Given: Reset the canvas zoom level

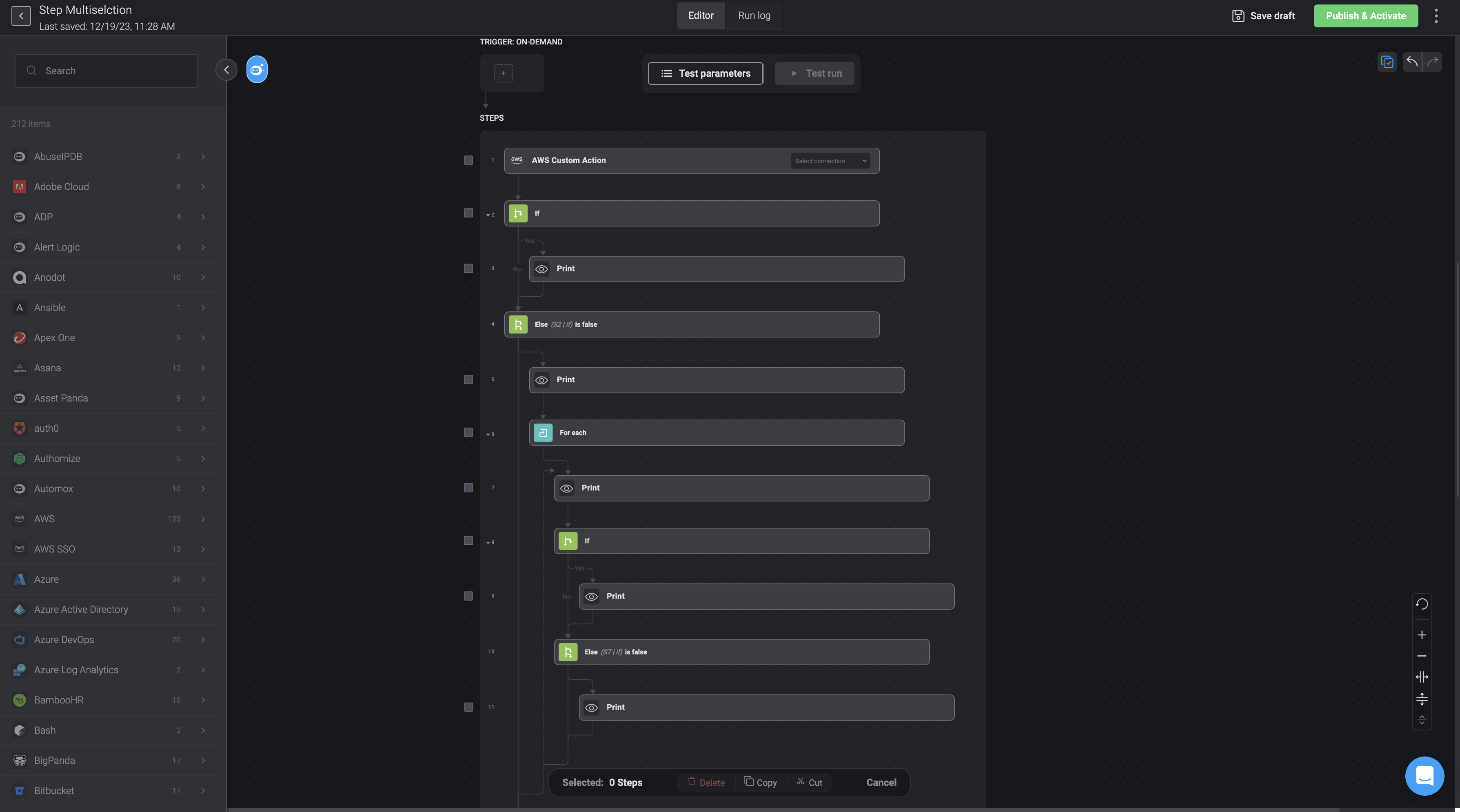Looking at the screenshot, I should pos(1422,604).
